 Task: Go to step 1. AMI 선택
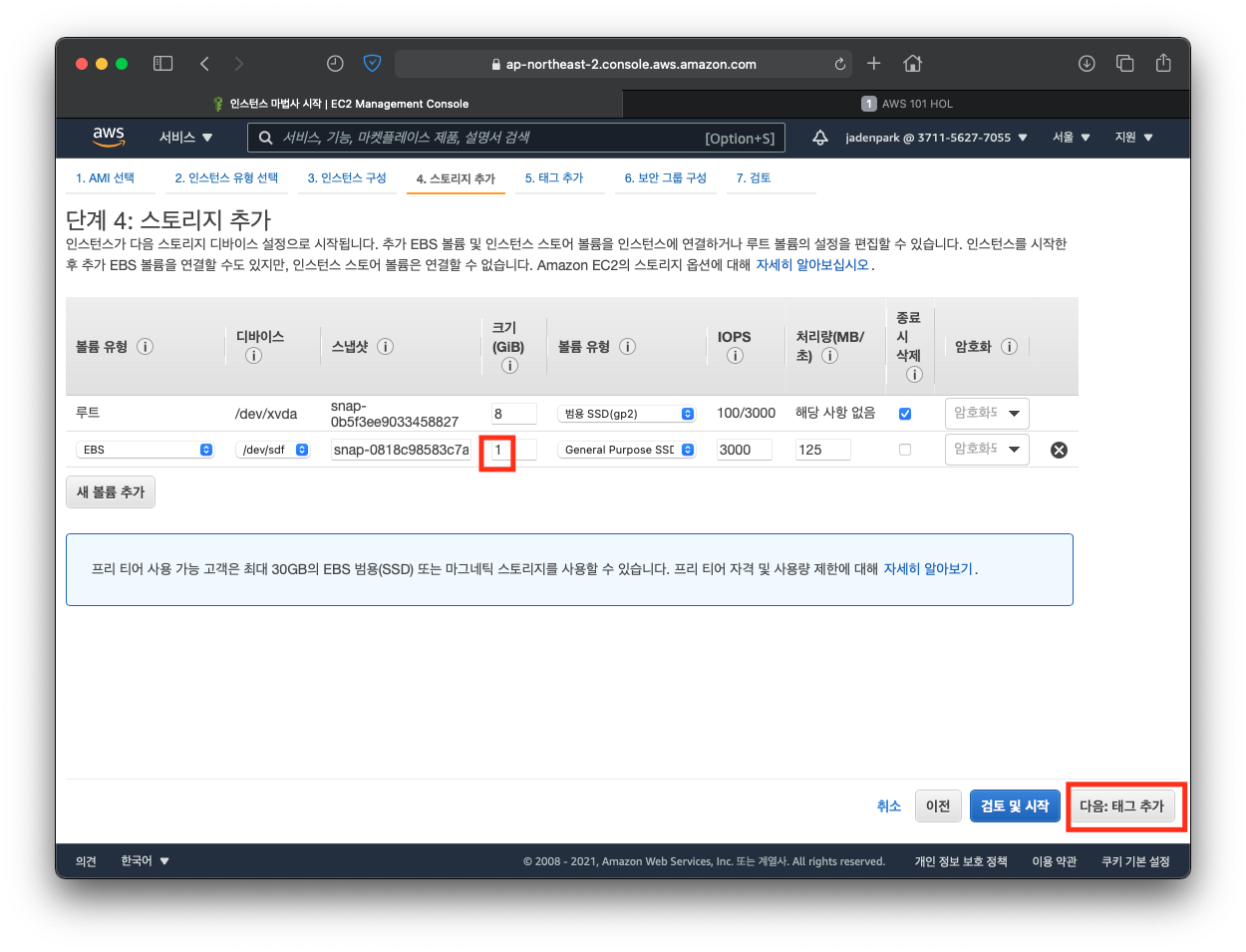click(105, 177)
